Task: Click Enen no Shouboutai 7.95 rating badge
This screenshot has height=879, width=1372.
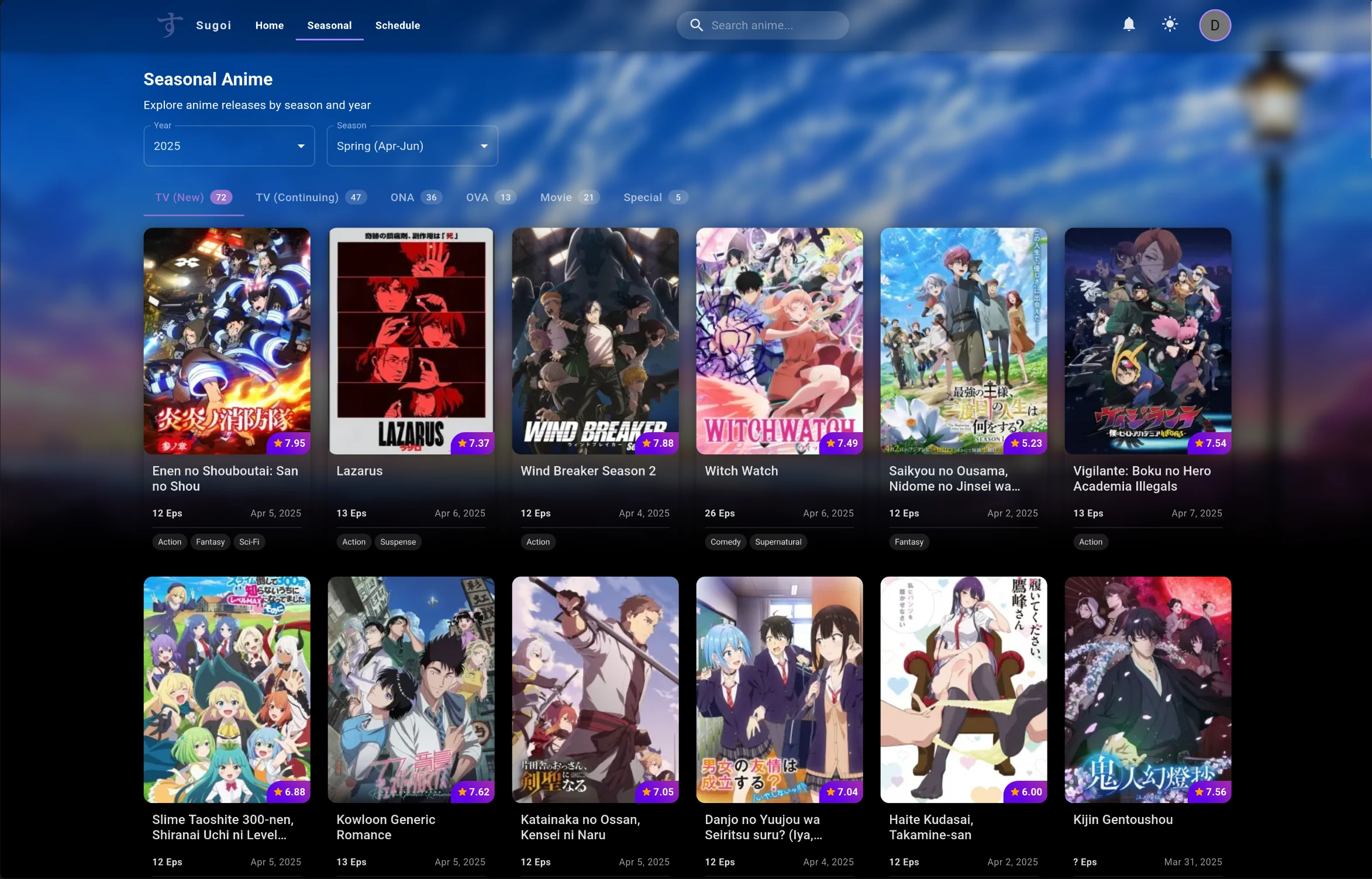Action: coord(289,443)
